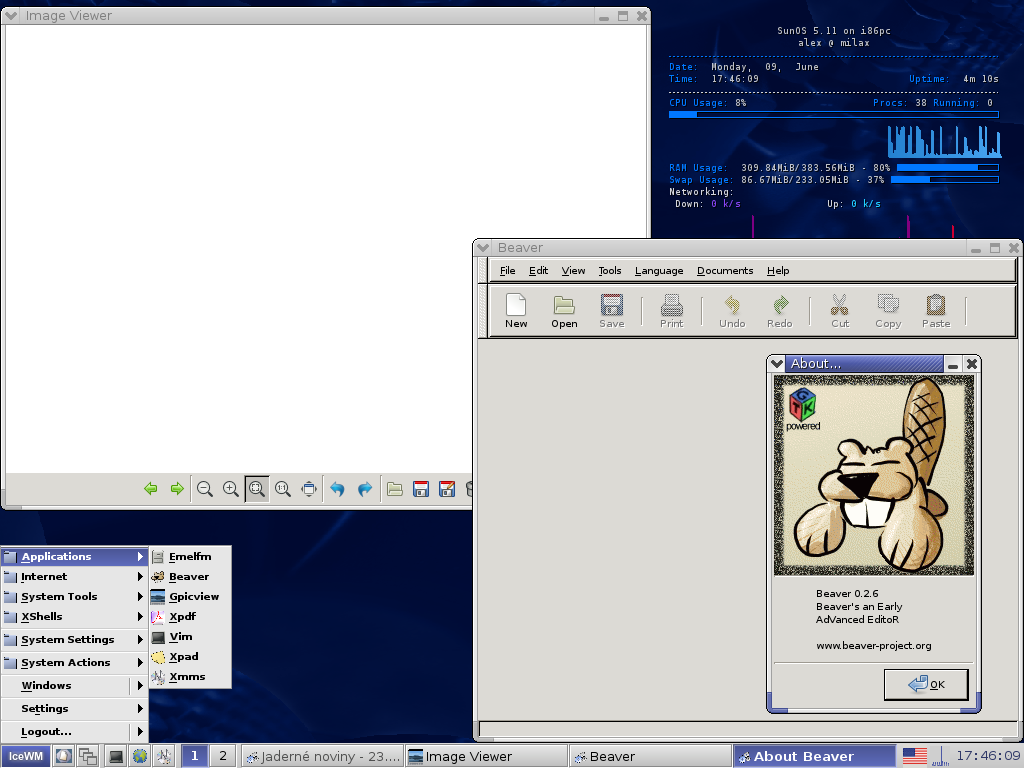1024x768 pixels.
Task: Click Undo in Beaver toolbar
Action: point(732,311)
